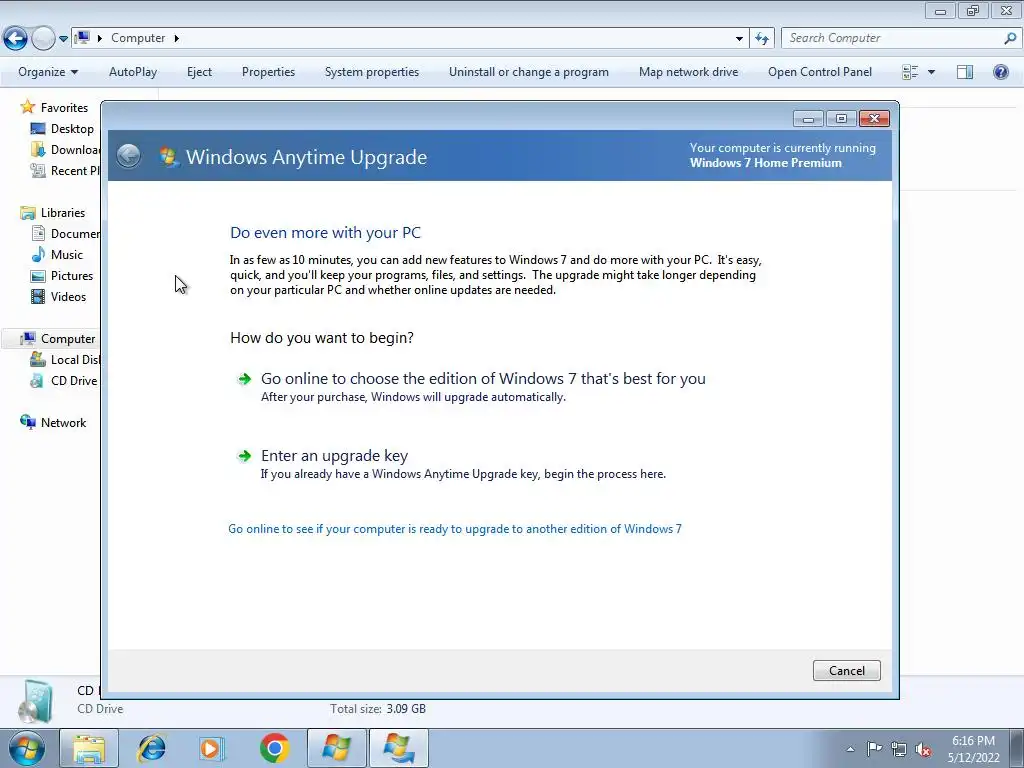Open Properties from Explorer toolbar

(268, 72)
